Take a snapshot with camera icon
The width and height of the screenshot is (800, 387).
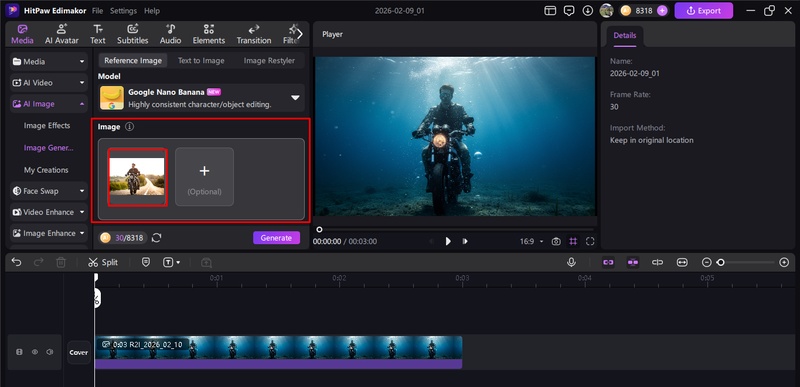pos(556,241)
